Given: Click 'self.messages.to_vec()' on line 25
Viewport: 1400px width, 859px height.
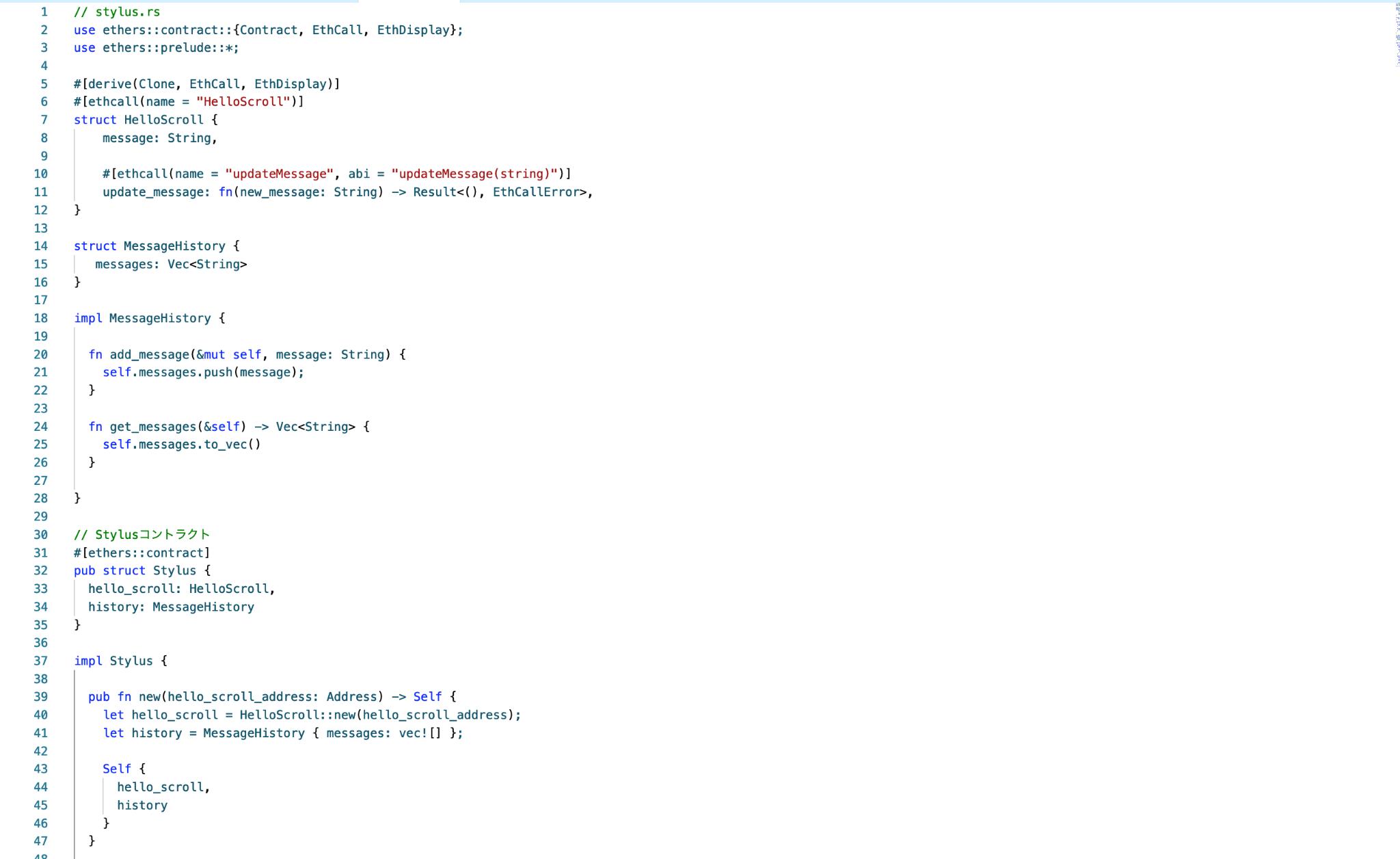Looking at the screenshot, I should coord(182,445).
